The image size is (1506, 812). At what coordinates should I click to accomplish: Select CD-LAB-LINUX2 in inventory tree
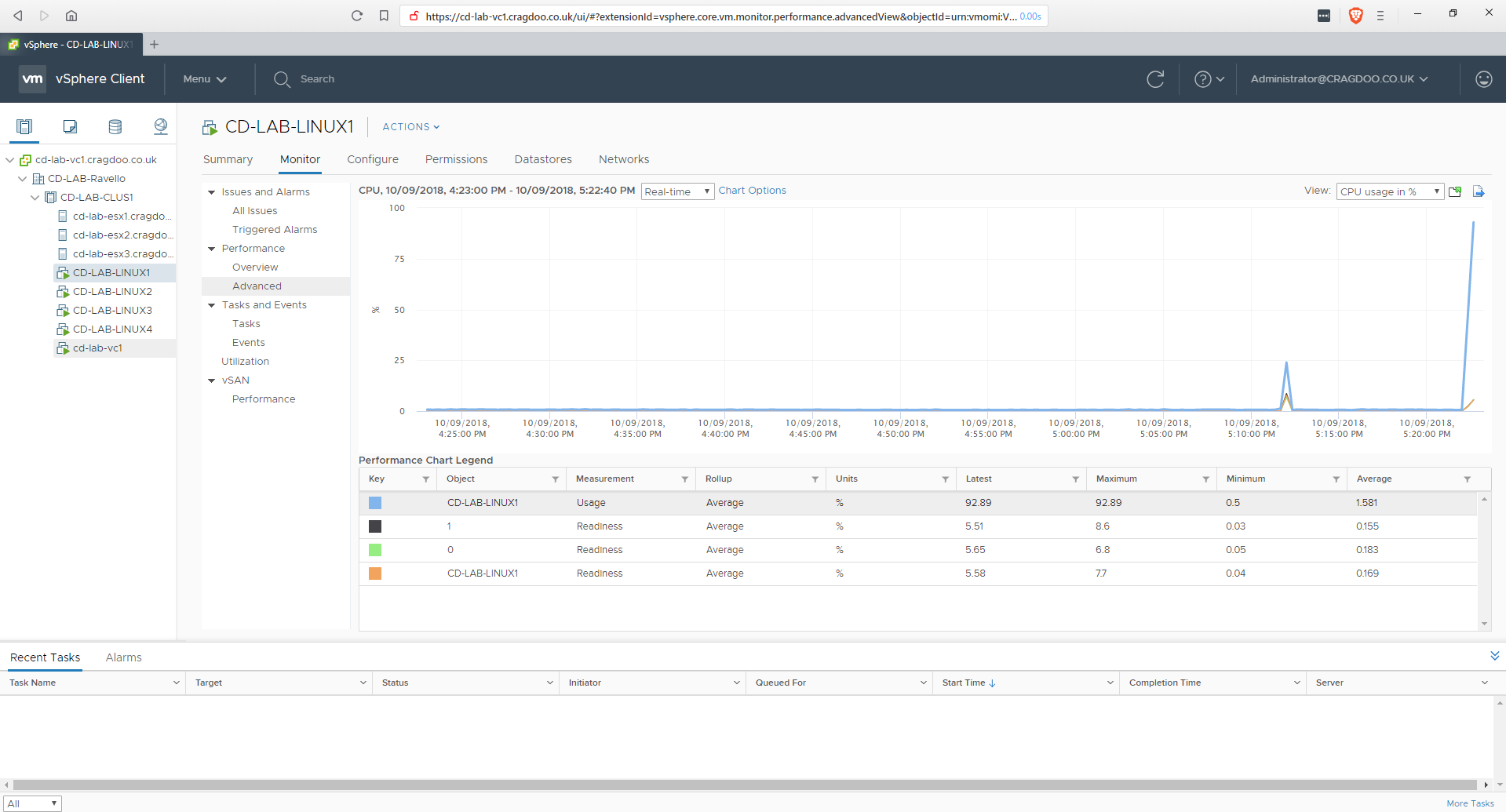click(112, 292)
